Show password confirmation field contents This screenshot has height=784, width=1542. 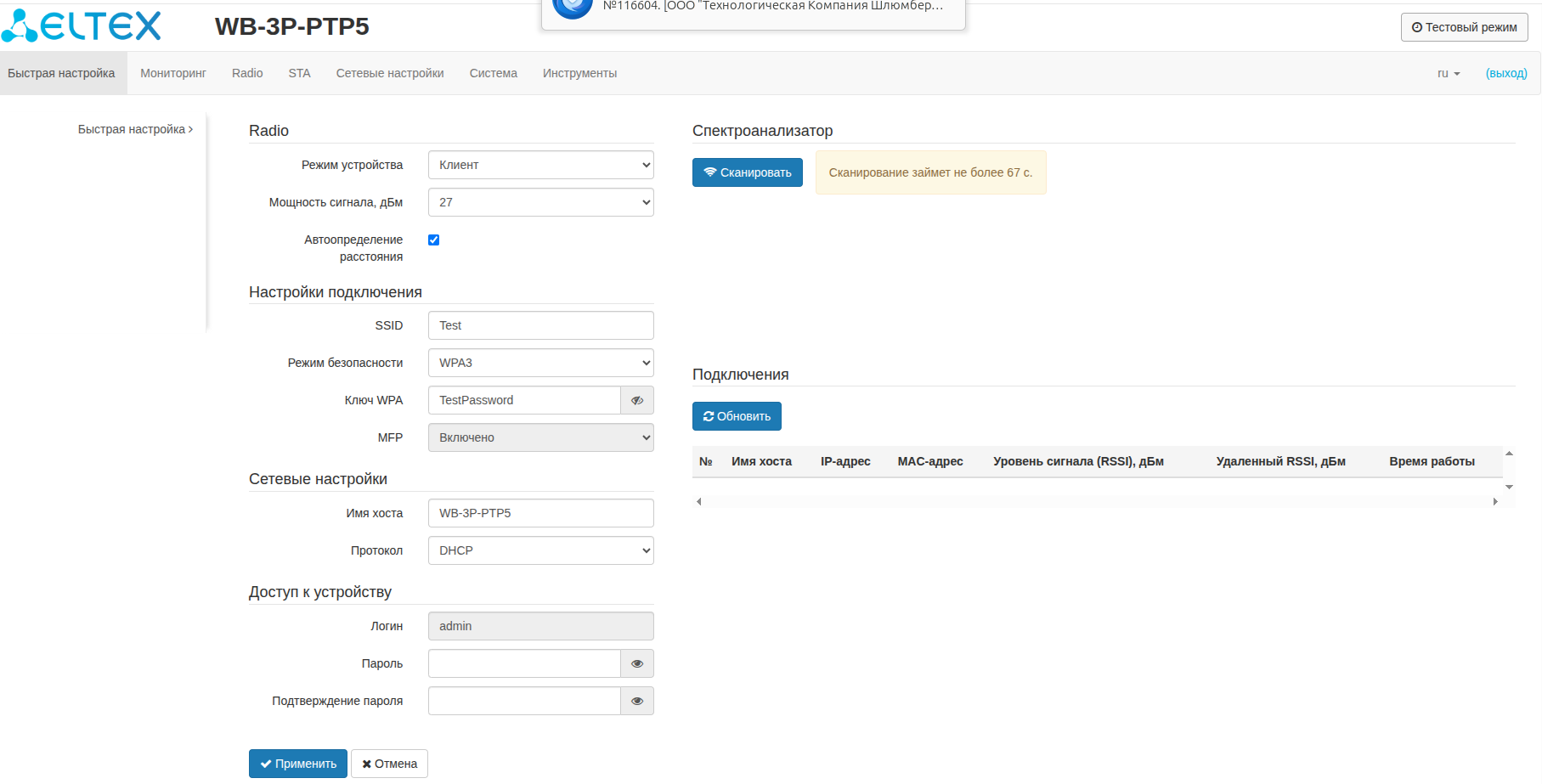637,701
